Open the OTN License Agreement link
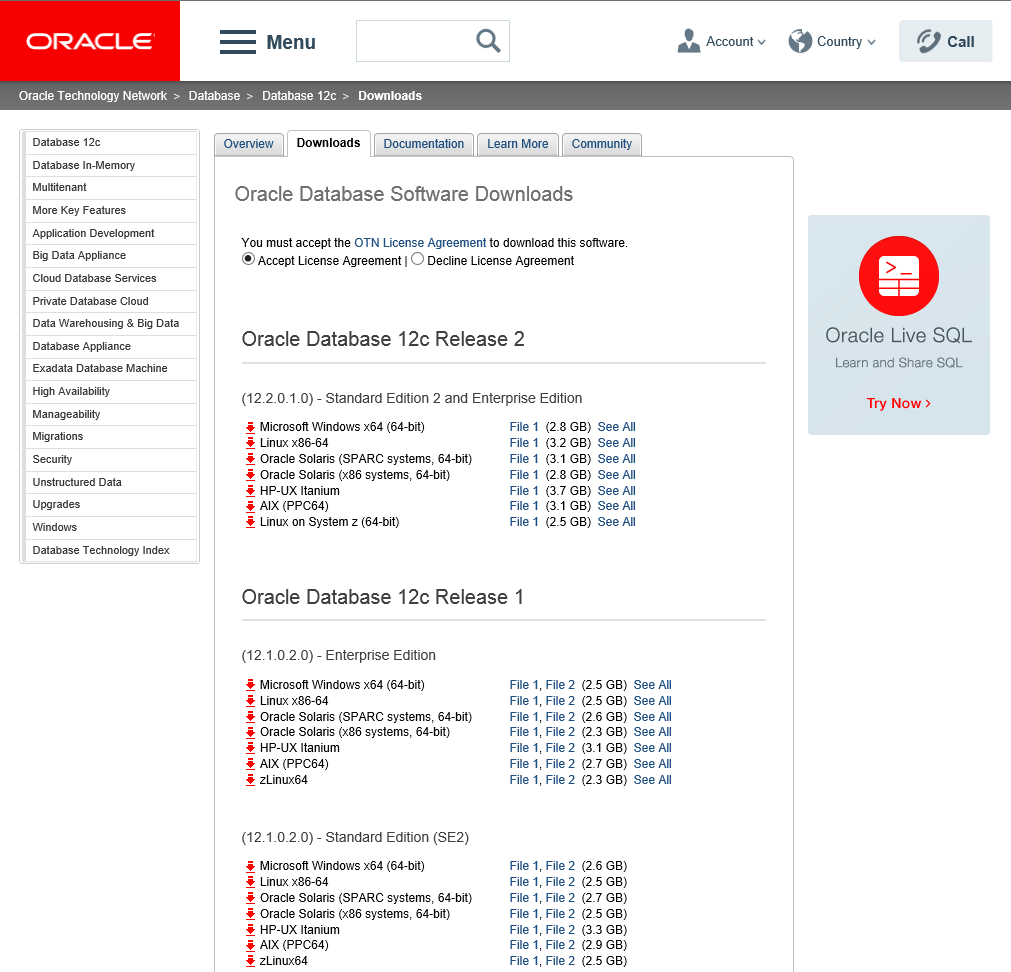Screen dimensions: 1011x972 click(420, 242)
